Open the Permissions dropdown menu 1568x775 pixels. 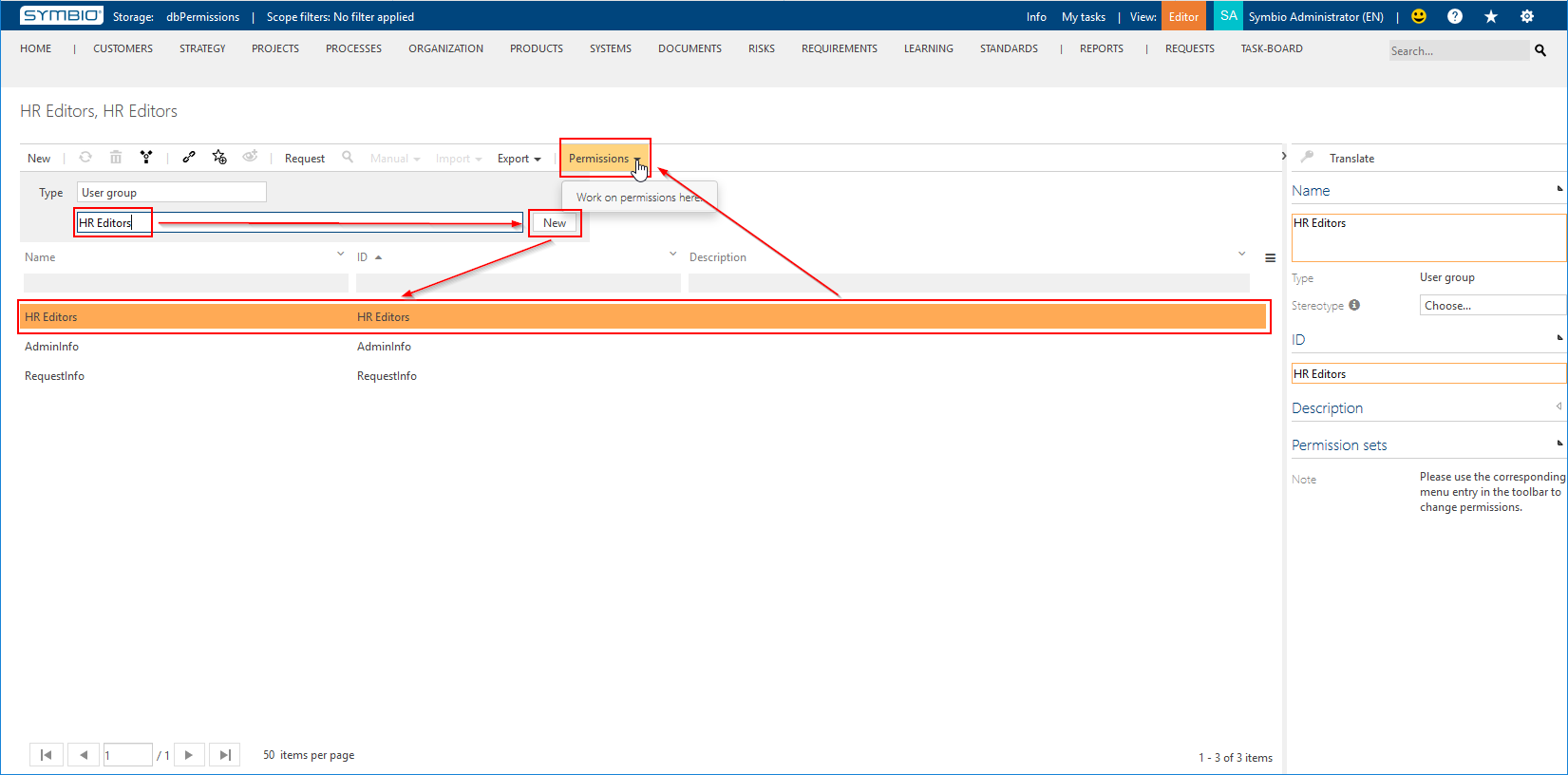(x=605, y=159)
